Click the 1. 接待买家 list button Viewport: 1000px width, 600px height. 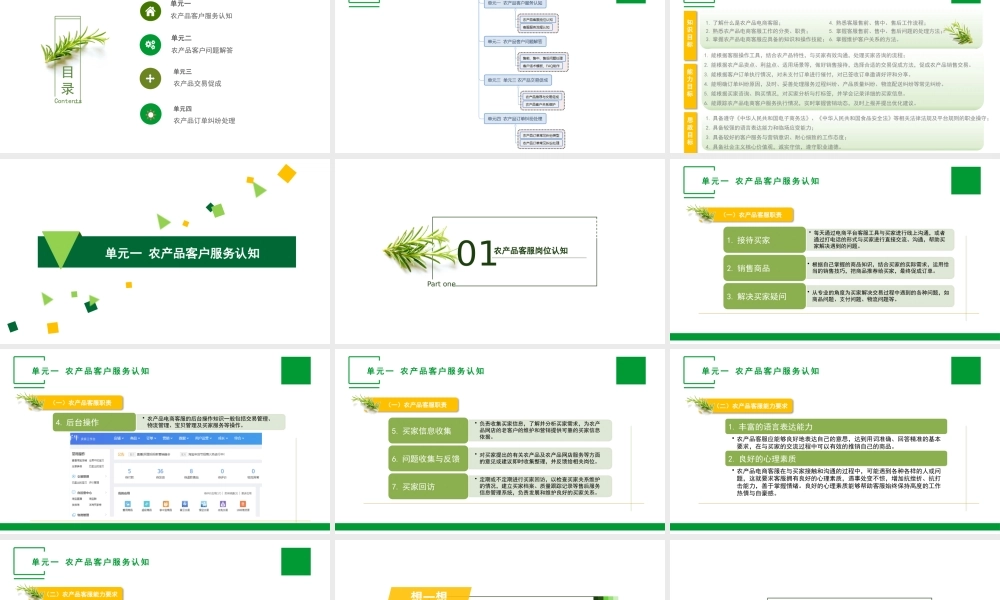click(x=764, y=240)
